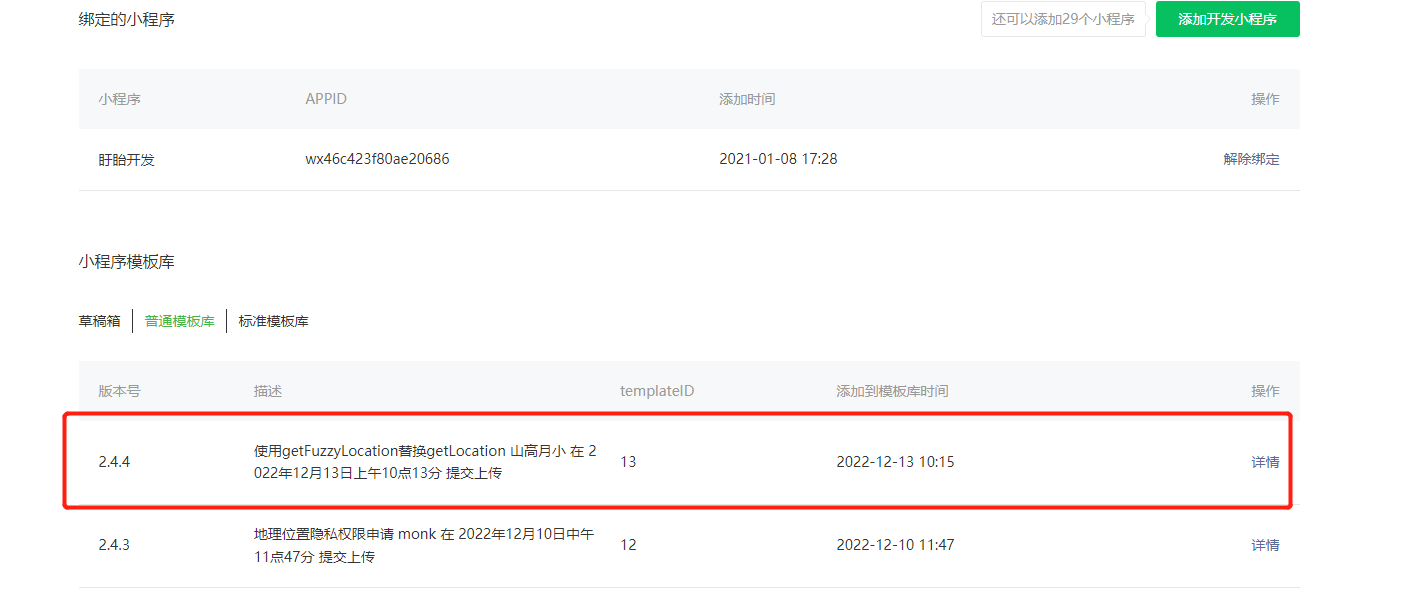Image resolution: width=1418 pixels, height=596 pixels.
Task: Click the 绑定的小程序 section heading
Action: click(x=127, y=19)
